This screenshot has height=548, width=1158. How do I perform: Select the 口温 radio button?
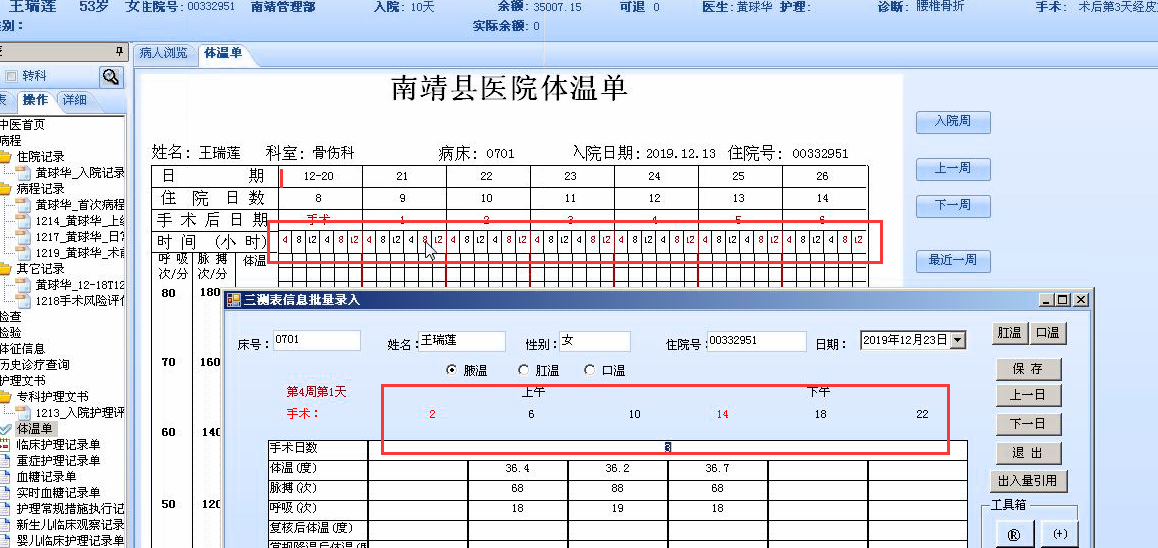click(589, 370)
